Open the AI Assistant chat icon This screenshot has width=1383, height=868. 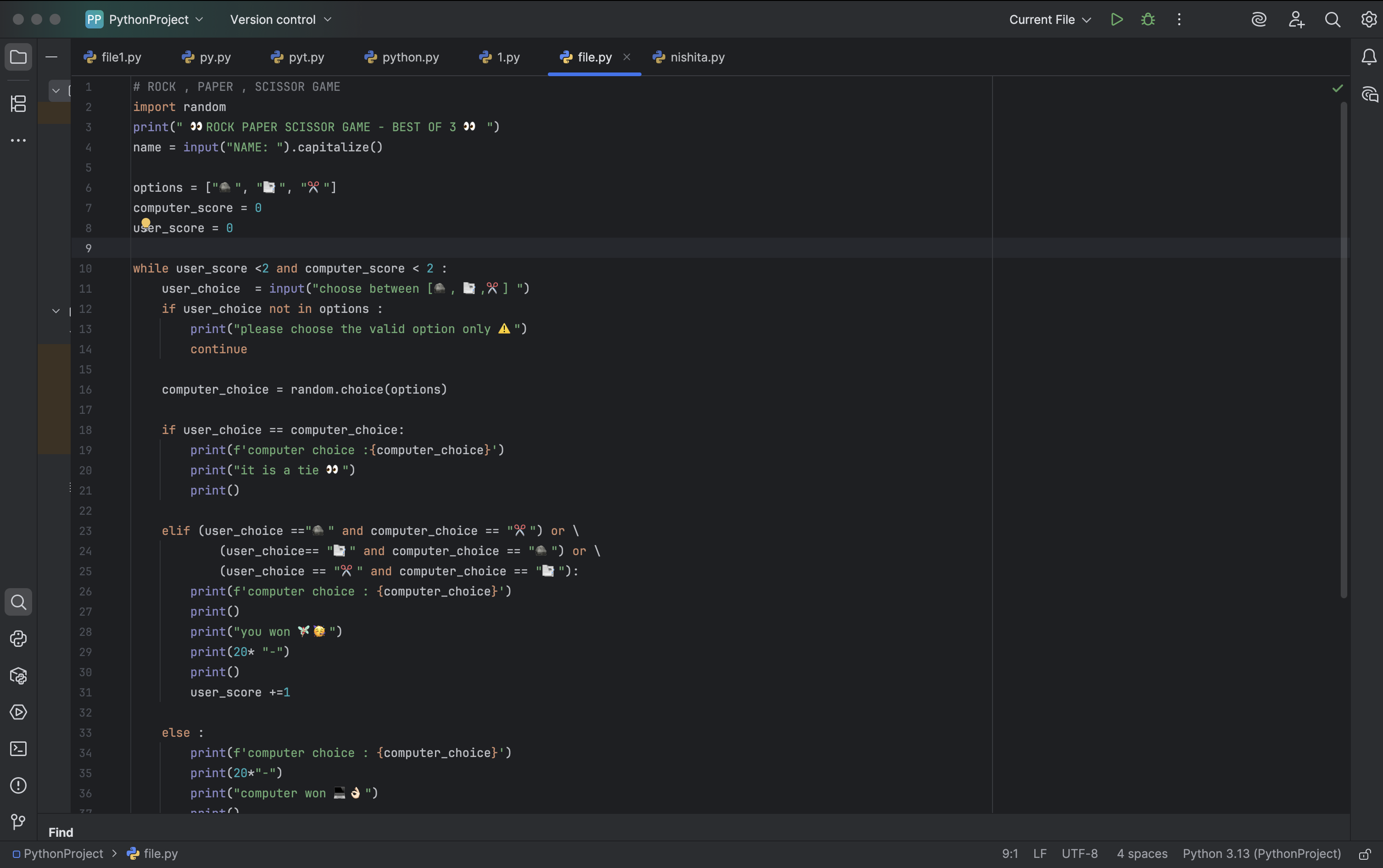(1369, 95)
